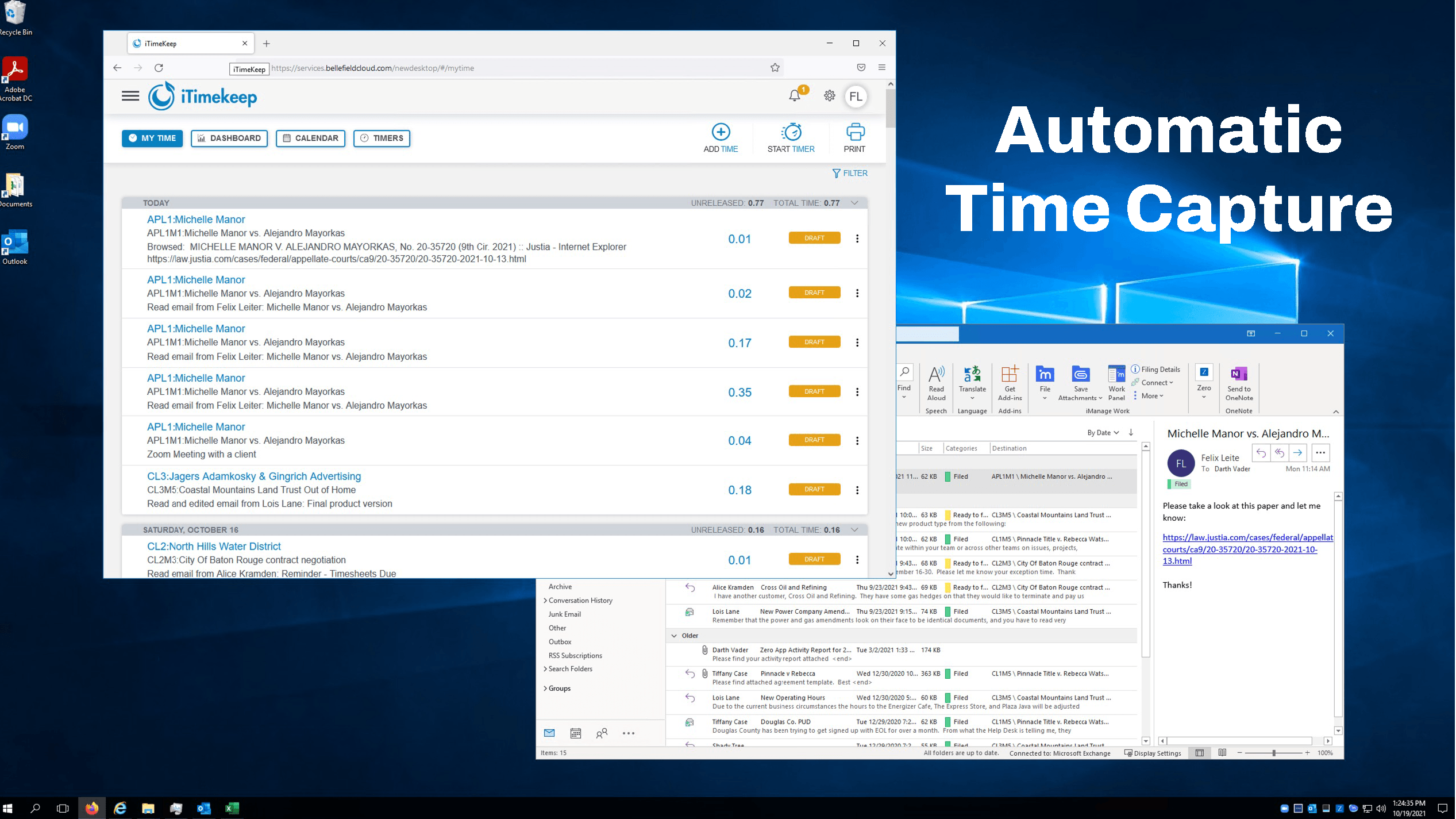Expand Conversation History folder in Outlook
This screenshot has width=1456, height=819.
click(x=545, y=601)
